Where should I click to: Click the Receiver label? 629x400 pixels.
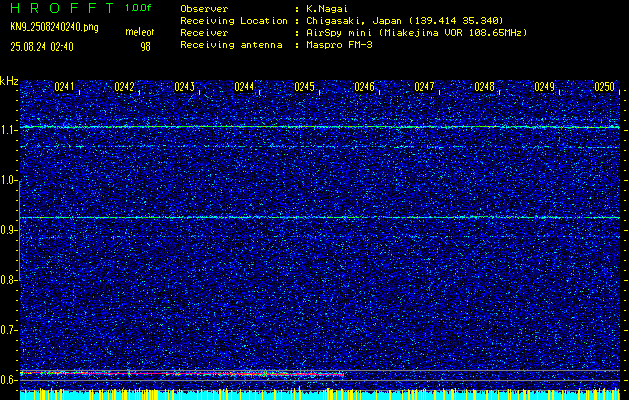[x=204, y=33]
